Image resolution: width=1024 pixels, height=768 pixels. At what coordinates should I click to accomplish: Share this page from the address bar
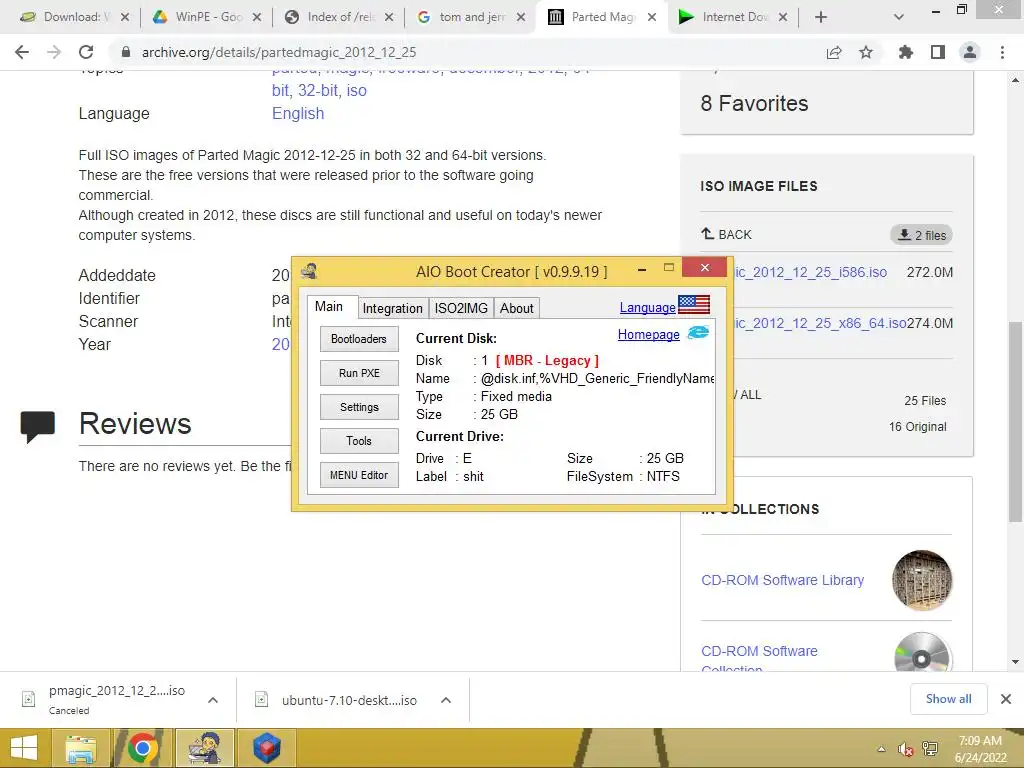tap(834, 52)
